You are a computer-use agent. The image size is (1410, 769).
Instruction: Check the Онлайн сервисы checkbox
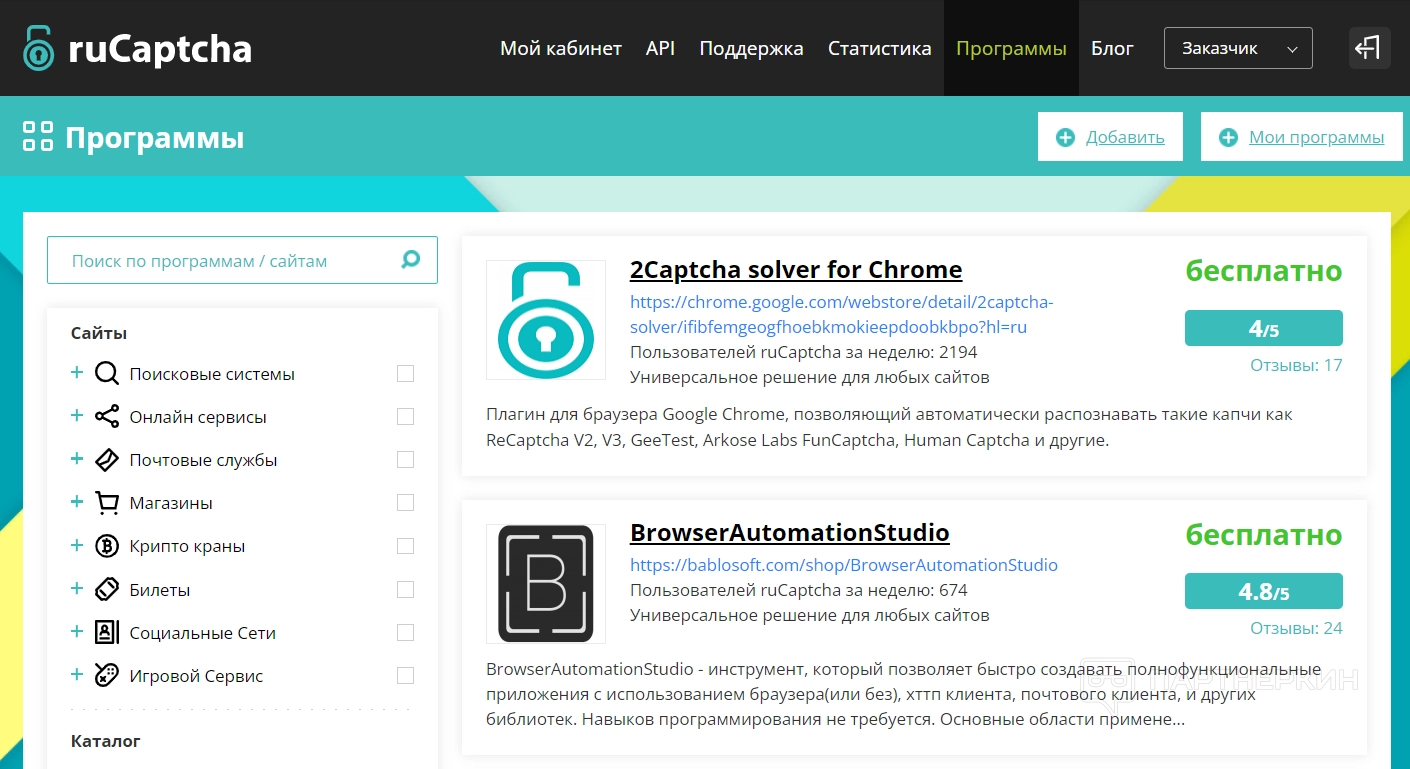pos(405,417)
